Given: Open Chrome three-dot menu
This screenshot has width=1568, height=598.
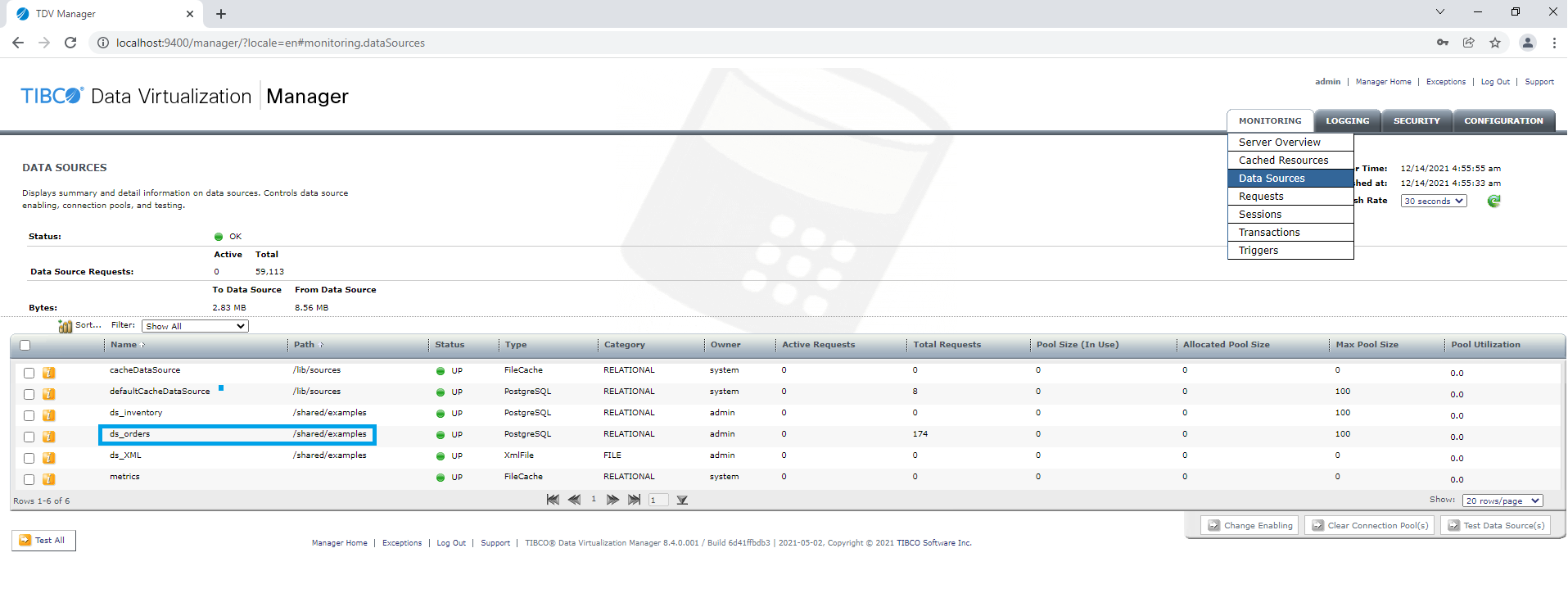Looking at the screenshot, I should point(1554,43).
